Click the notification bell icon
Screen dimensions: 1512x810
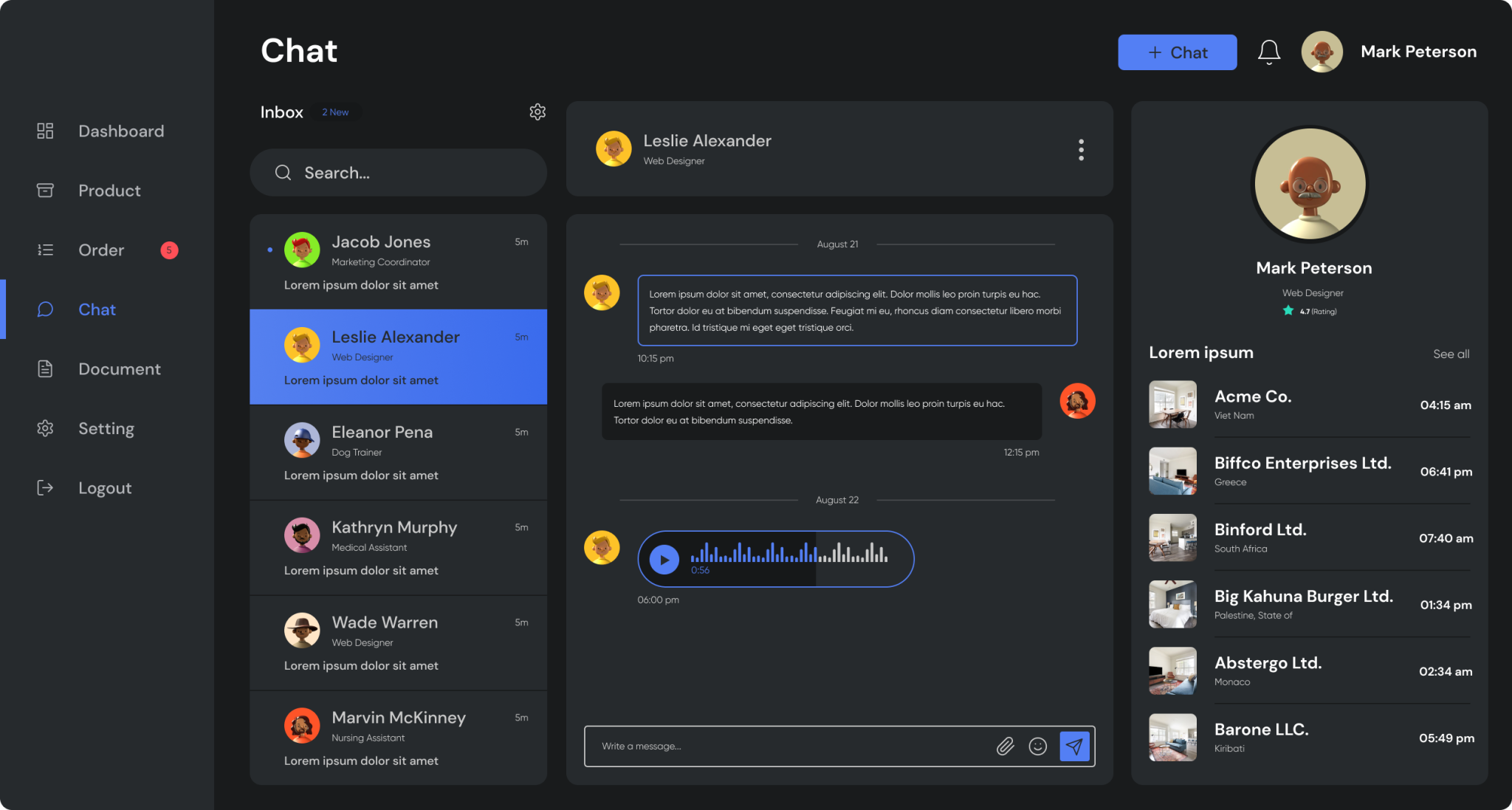[1268, 52]
